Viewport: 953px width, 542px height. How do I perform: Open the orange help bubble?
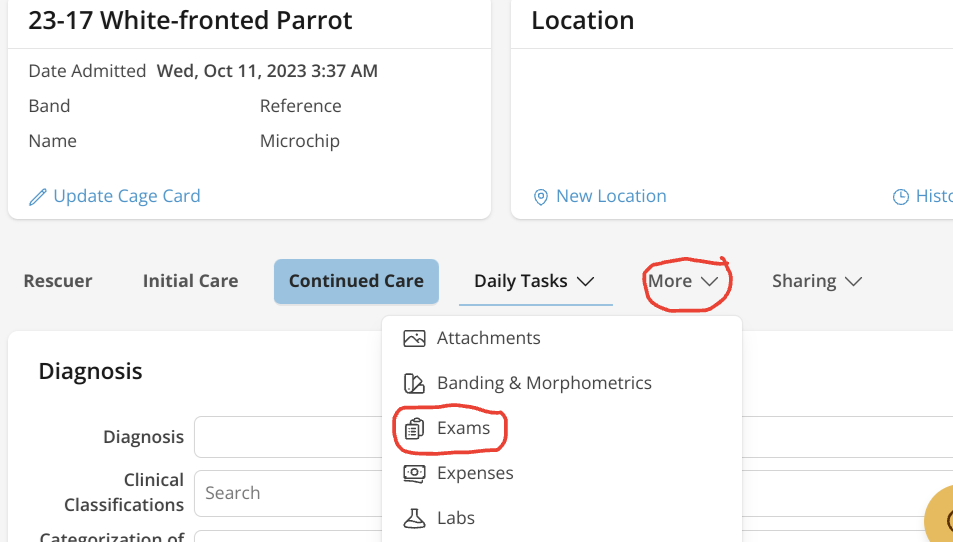point(941,518)
